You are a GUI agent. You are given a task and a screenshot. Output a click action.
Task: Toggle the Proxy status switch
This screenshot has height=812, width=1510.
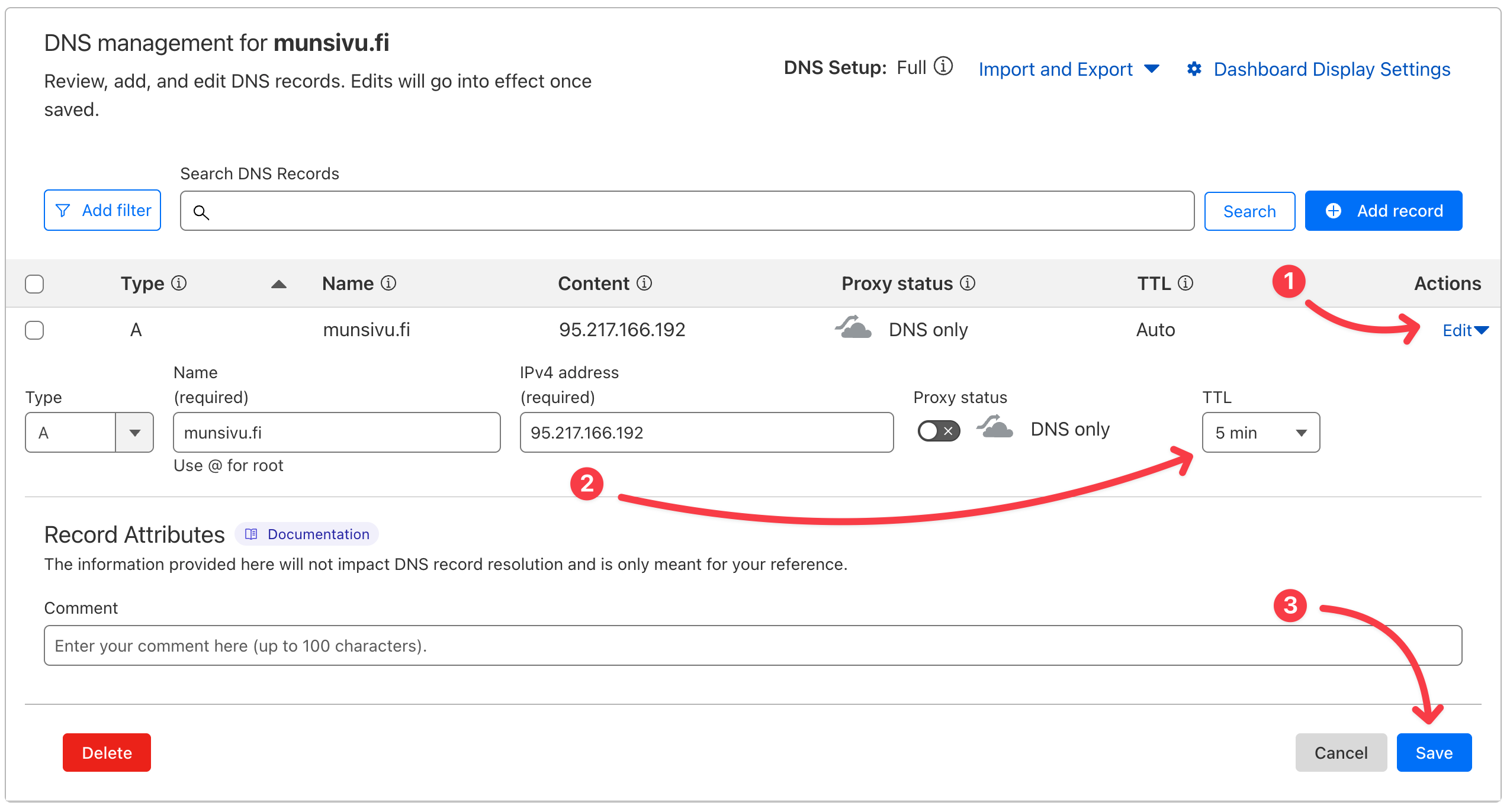click(939, 431)
